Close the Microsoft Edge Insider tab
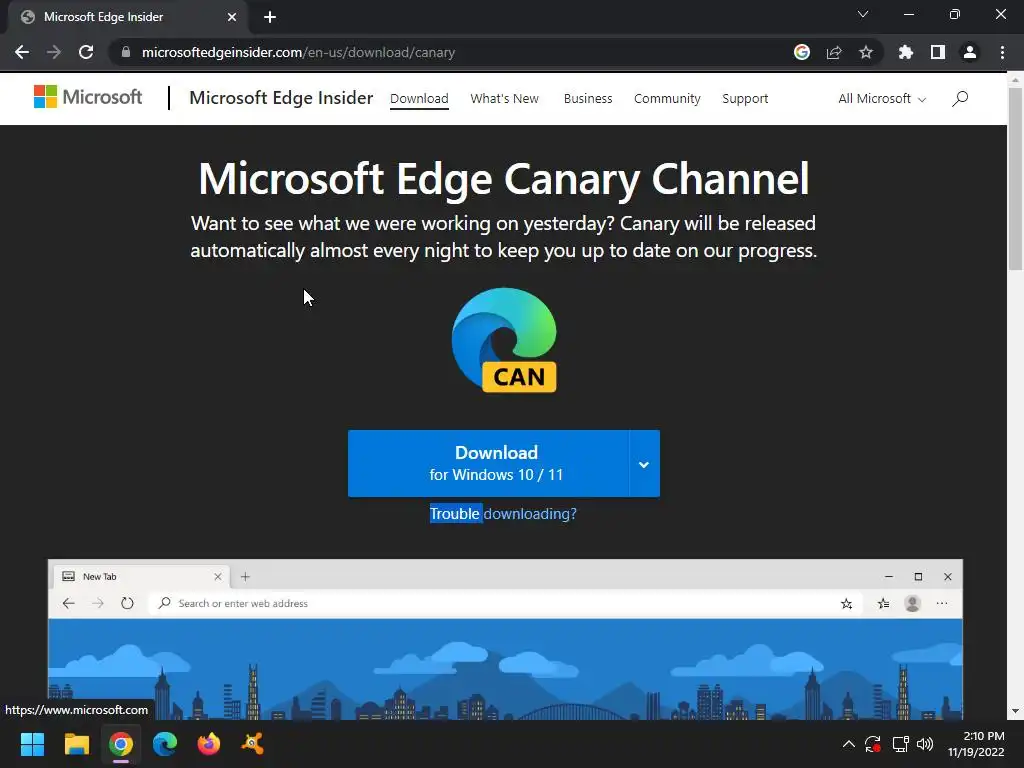Viewport: 1024px width, 768px height. pos(232,17)
